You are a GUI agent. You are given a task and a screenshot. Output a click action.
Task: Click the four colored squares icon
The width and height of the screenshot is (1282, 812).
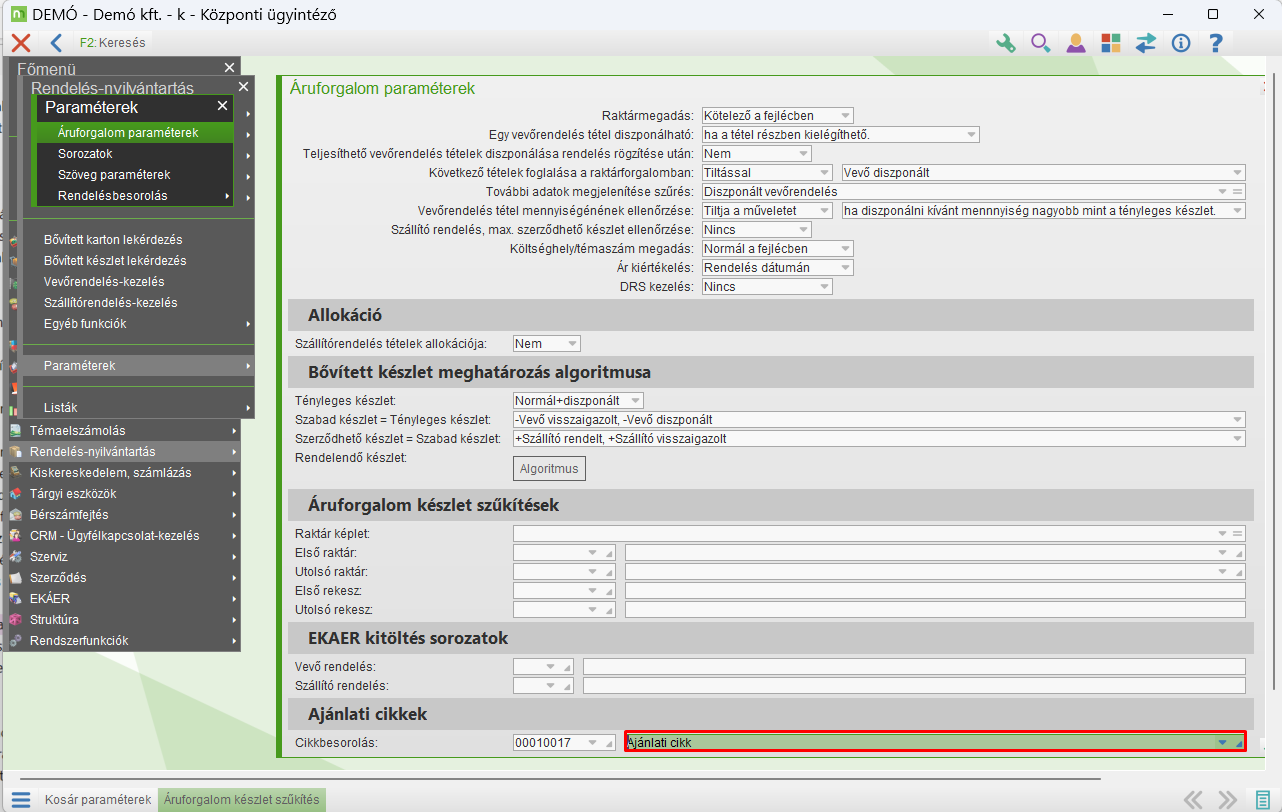pyautogui.click(x=1111, y=43)
